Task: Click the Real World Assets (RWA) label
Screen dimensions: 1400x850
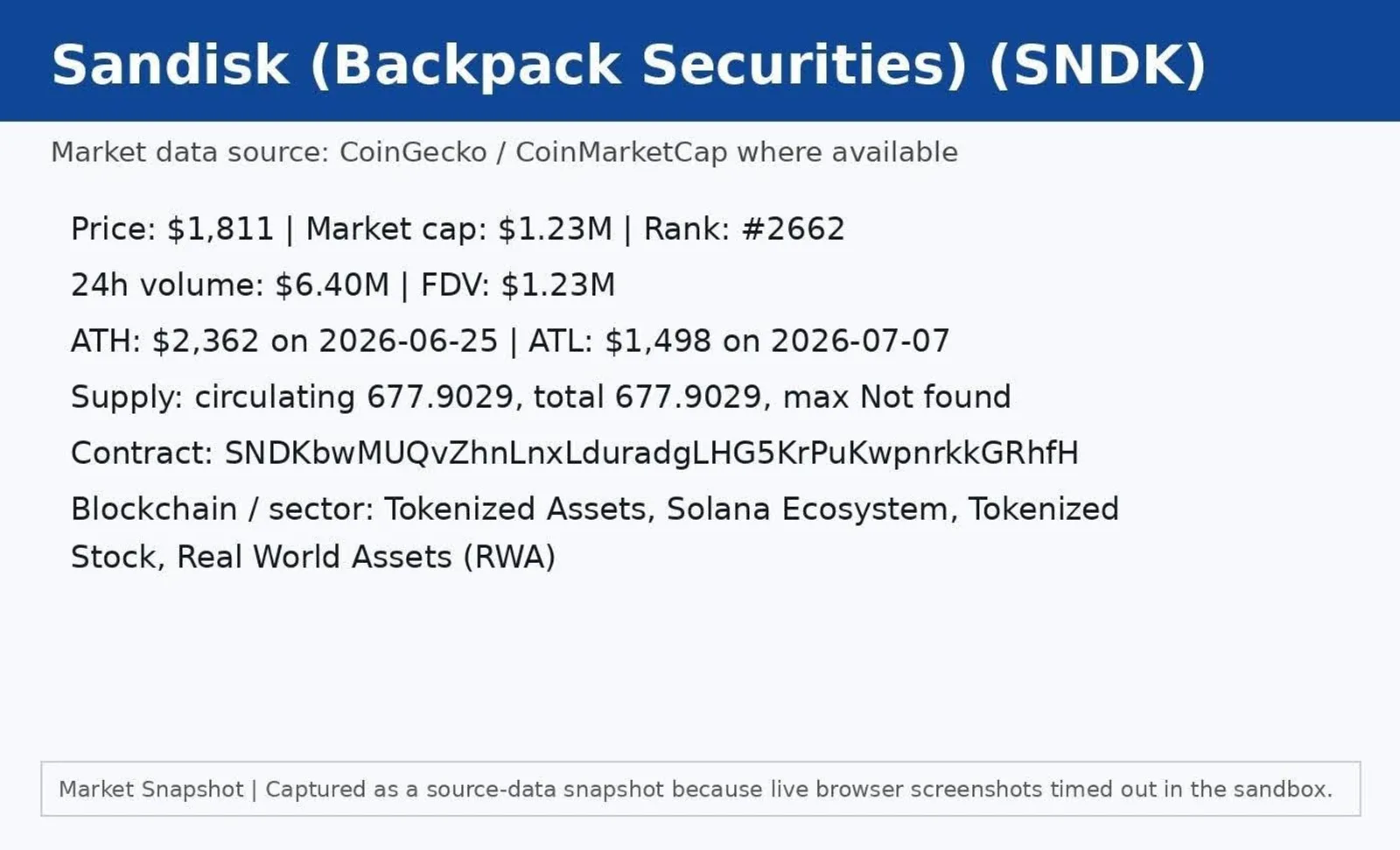Action: pyautogui.click(x=366, y=558)
